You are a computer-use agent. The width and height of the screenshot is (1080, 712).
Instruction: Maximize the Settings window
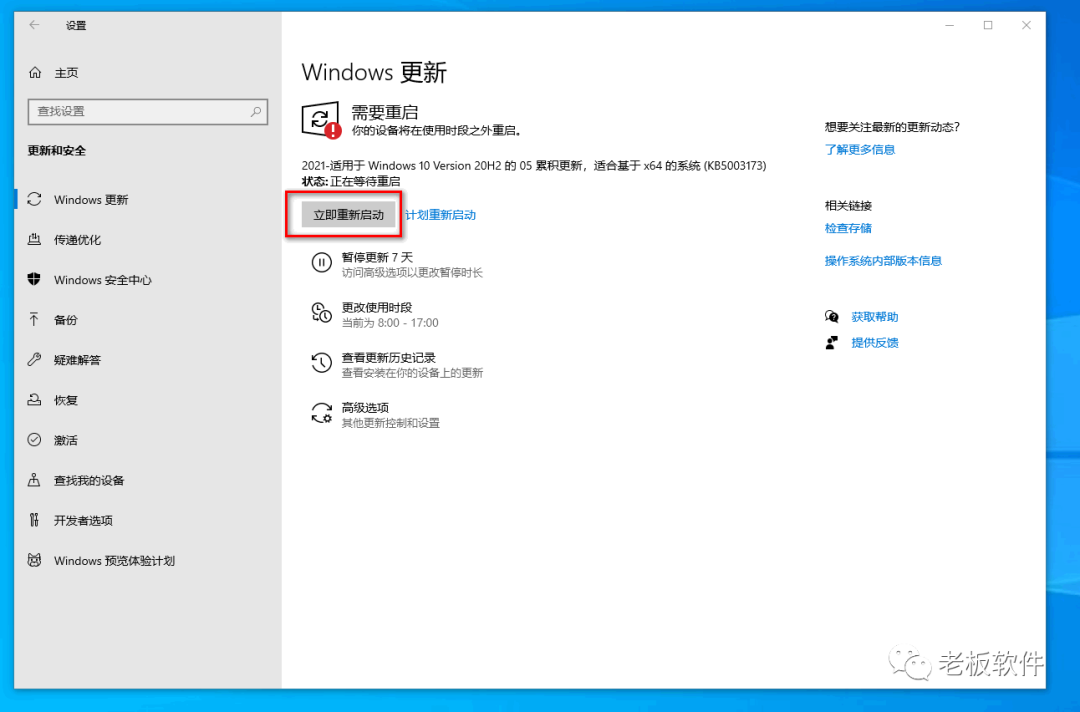[988, 25]
